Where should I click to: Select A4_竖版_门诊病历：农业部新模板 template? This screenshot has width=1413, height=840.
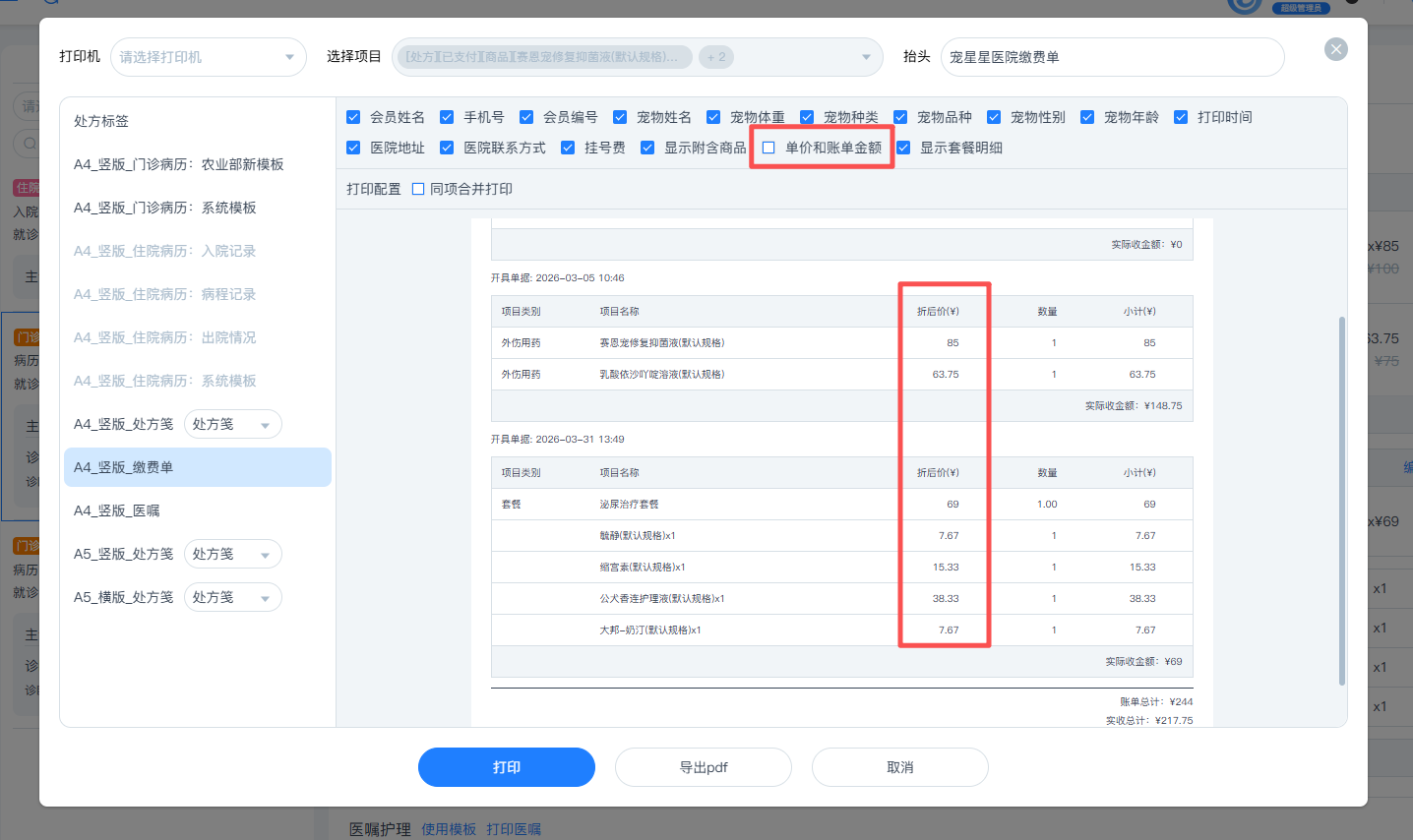(178, 164)
